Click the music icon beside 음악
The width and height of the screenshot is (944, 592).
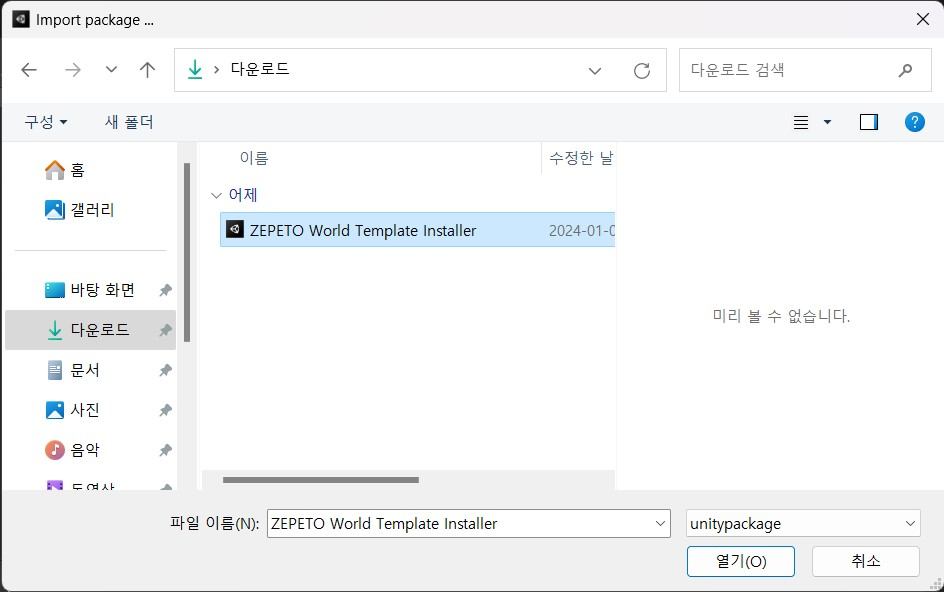tap(55, 450)
